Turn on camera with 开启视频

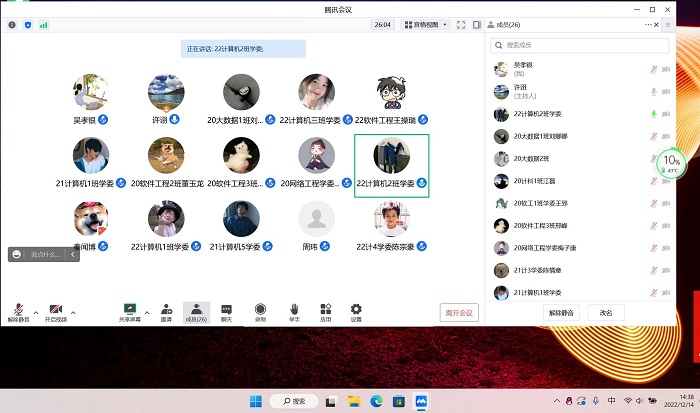(56, 311)
